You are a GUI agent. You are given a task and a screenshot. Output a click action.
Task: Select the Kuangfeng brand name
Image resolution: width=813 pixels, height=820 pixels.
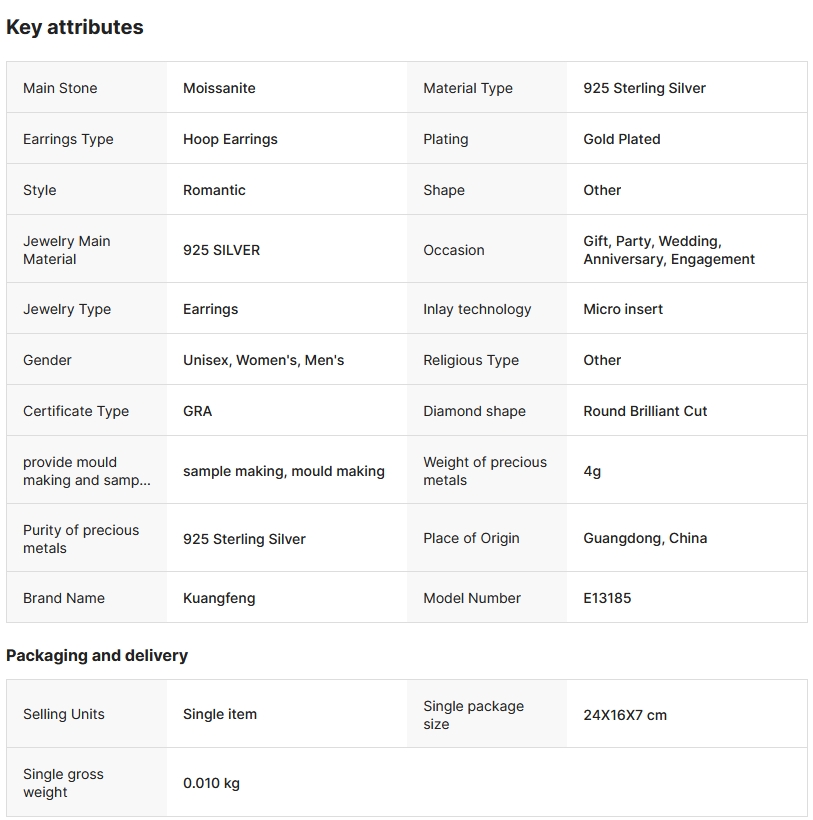point(219,598)
